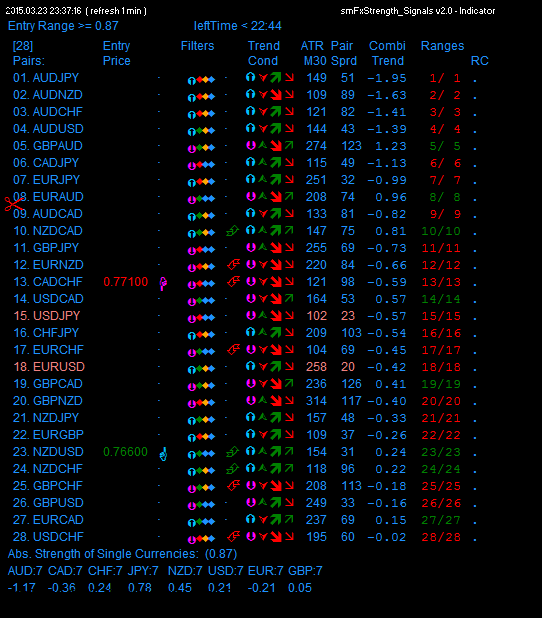Viewport: 542px width, 618px height.
Task: Click the filter diamonds in USDJPY row
Action: [x=206, y=318]
